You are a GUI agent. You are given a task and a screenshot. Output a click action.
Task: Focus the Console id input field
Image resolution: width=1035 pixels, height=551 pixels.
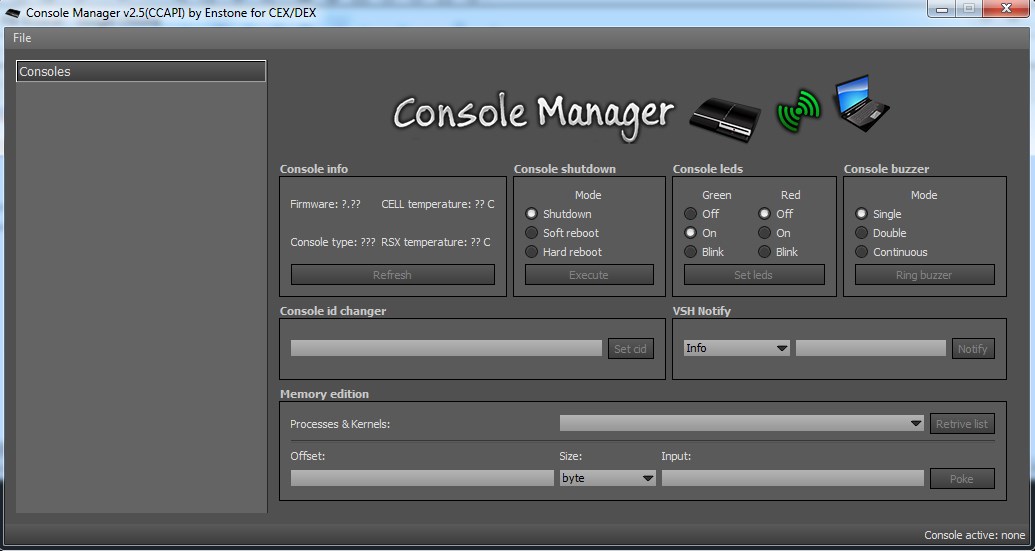[x=446, y=348]
